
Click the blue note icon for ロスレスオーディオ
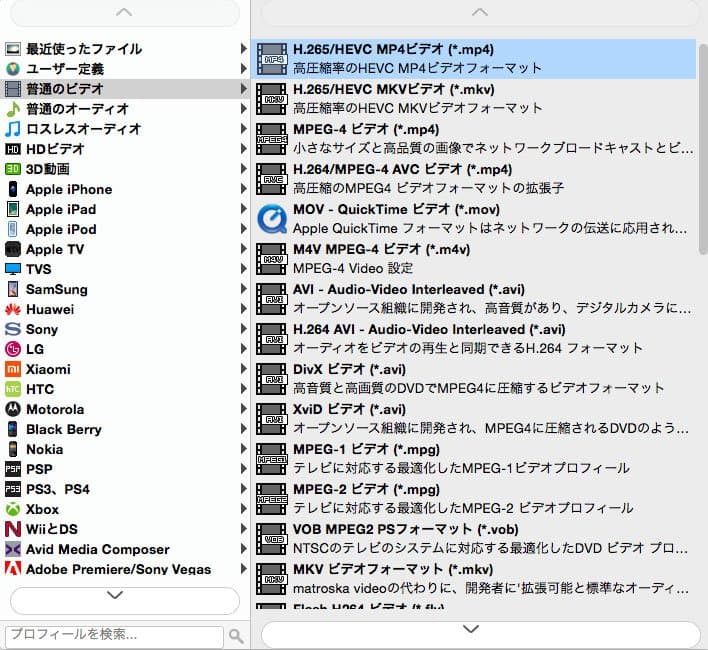coord(13,129)
